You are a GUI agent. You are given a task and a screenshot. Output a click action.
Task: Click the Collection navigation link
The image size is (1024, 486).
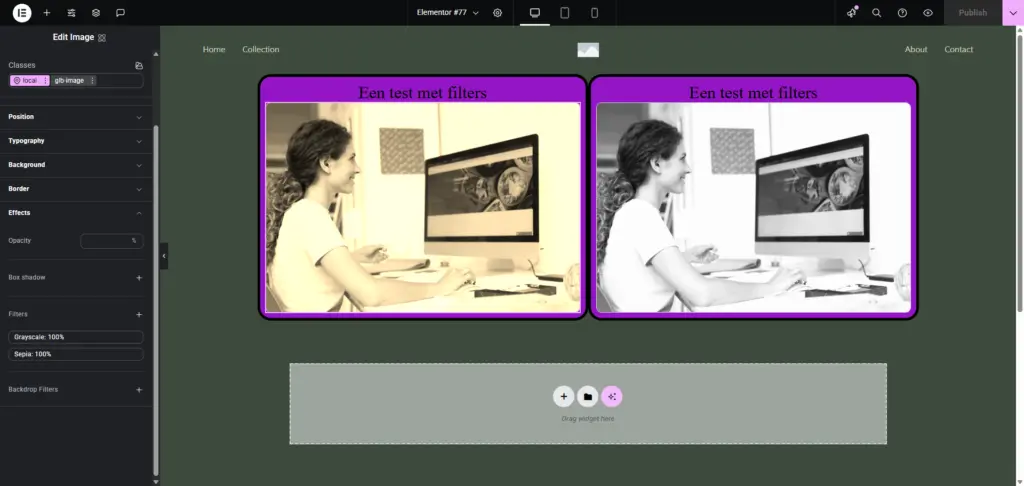click(261, 50)
